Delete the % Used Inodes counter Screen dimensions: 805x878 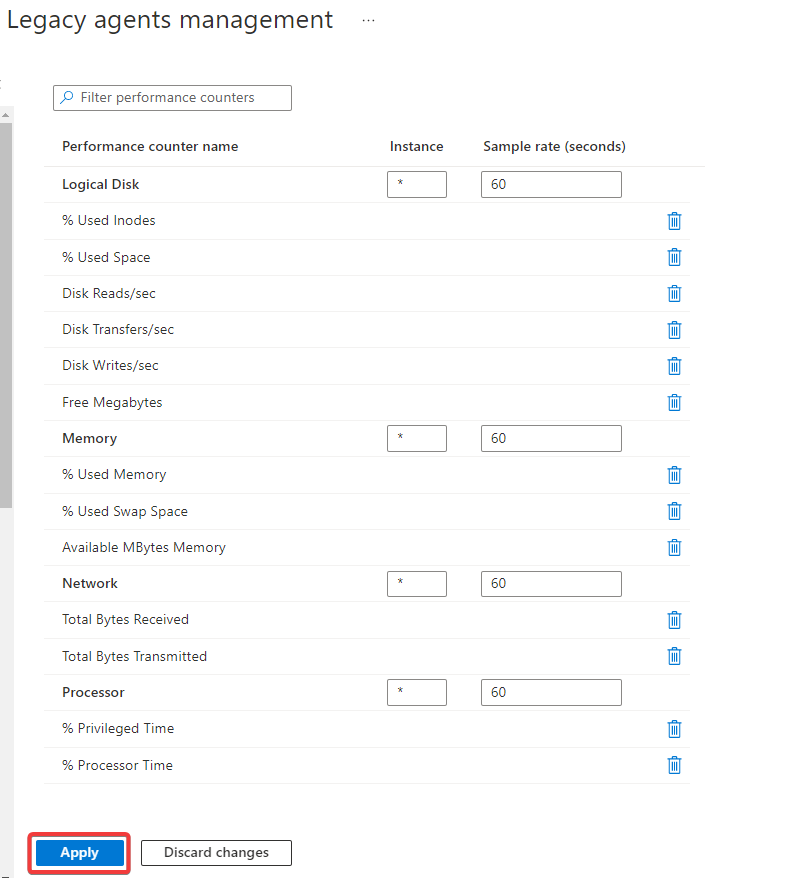click(x=674, y=221)
